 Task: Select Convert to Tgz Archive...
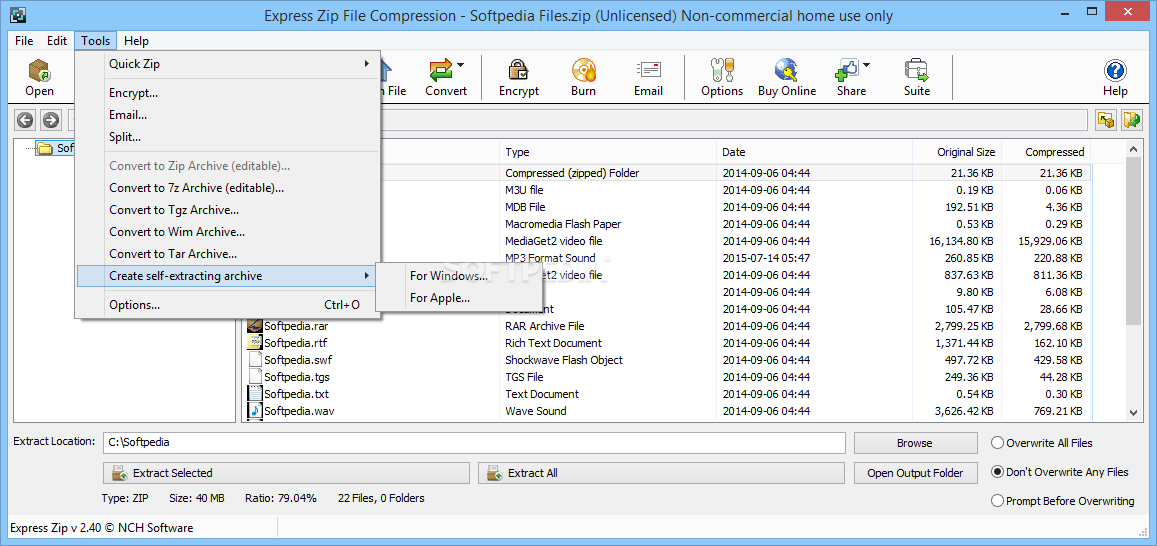click(228, 210)
